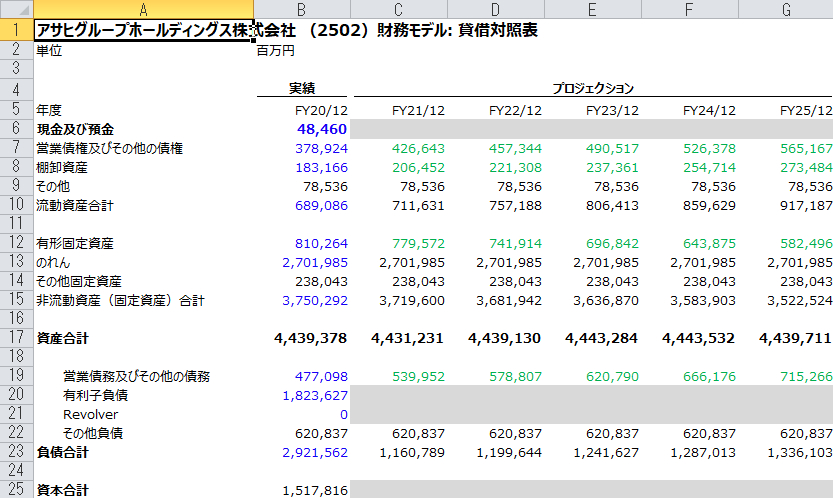Screen dimensions: 833x498
Task: Select the current assets total 689,086
Action: click(x=321, y=206)
